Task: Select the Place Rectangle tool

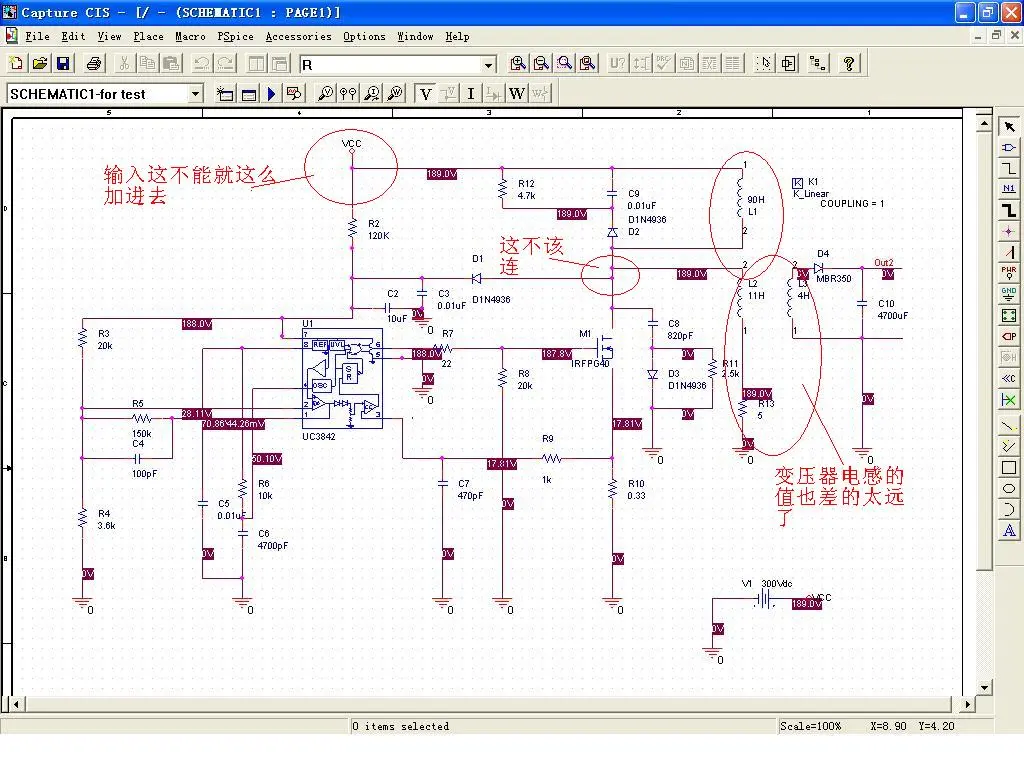Action: tap(1009, 468)
